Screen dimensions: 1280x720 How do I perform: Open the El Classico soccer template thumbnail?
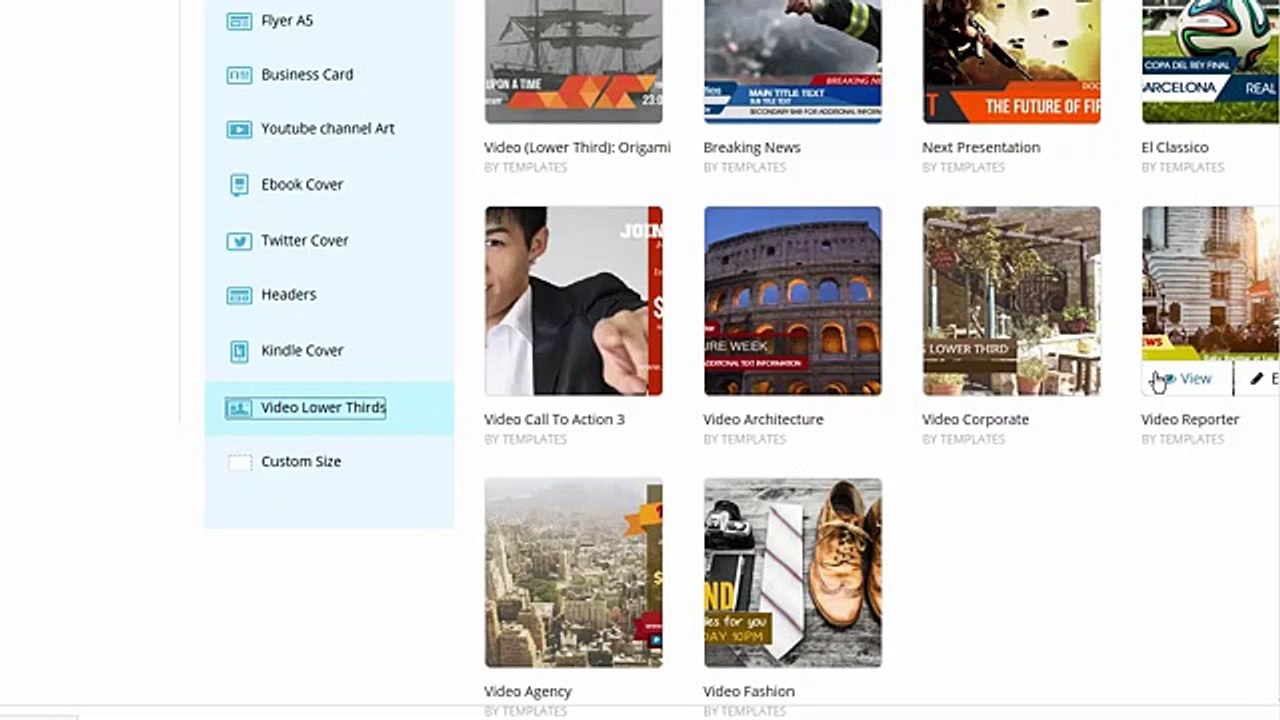(1211, 61)
